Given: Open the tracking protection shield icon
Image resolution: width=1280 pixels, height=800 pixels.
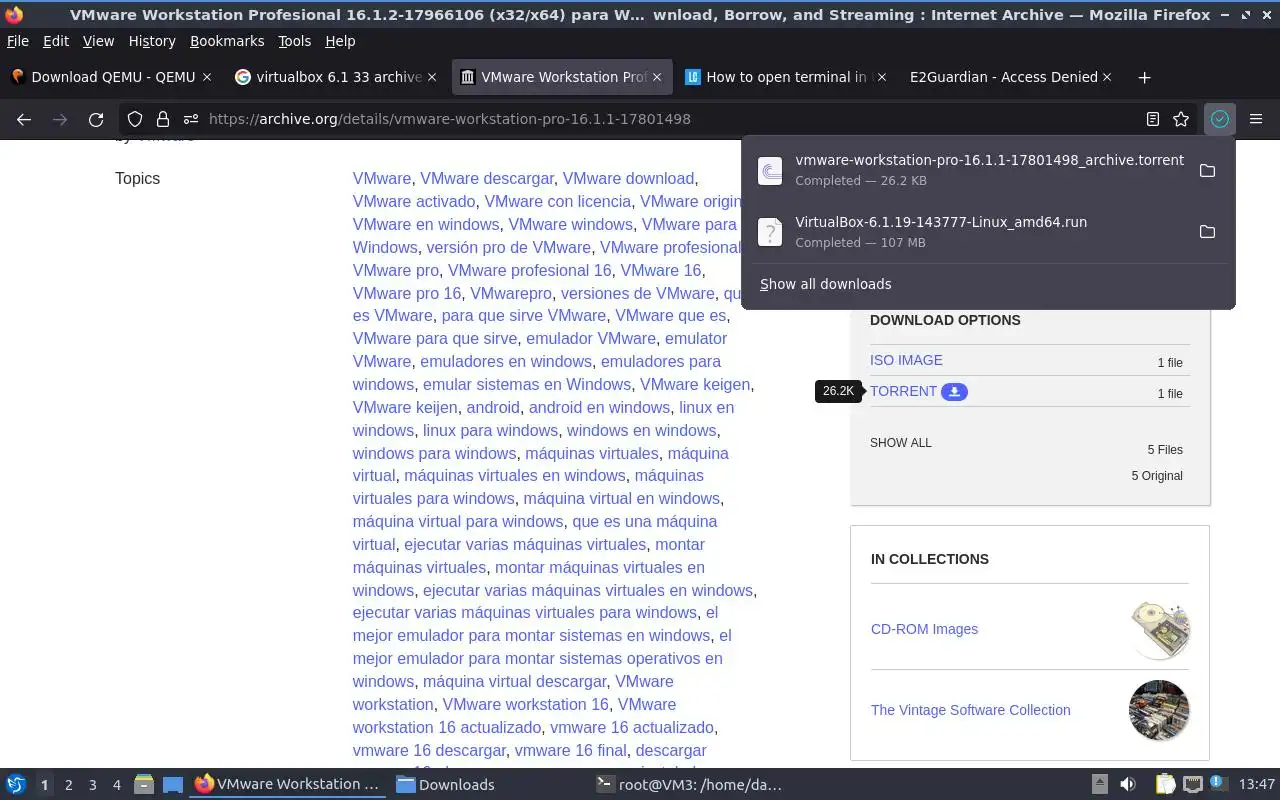Looking at the screenshot, I should click(x=135, y=119).
